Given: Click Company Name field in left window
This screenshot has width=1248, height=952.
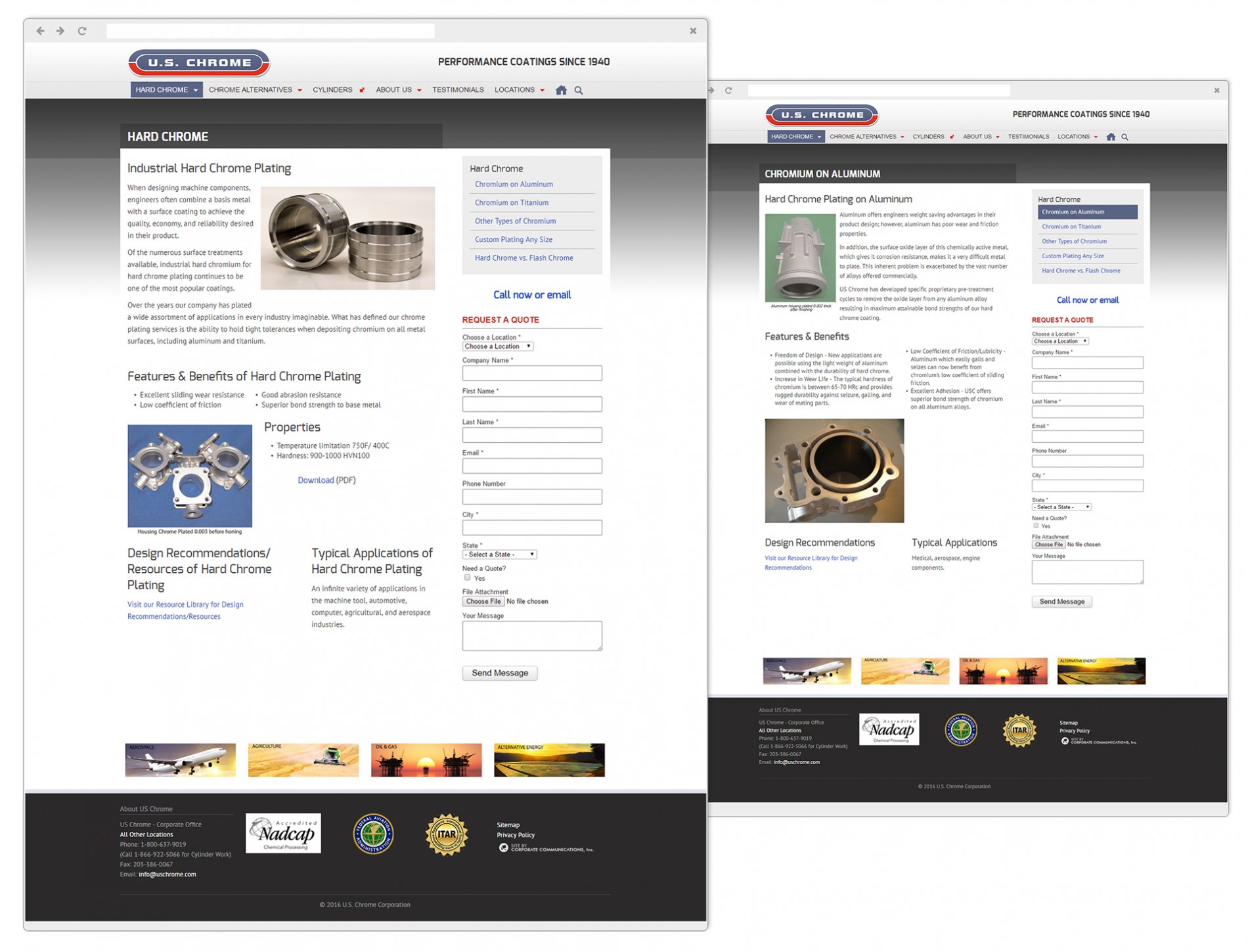Looking at the screenshot, I should click(532, 373).
